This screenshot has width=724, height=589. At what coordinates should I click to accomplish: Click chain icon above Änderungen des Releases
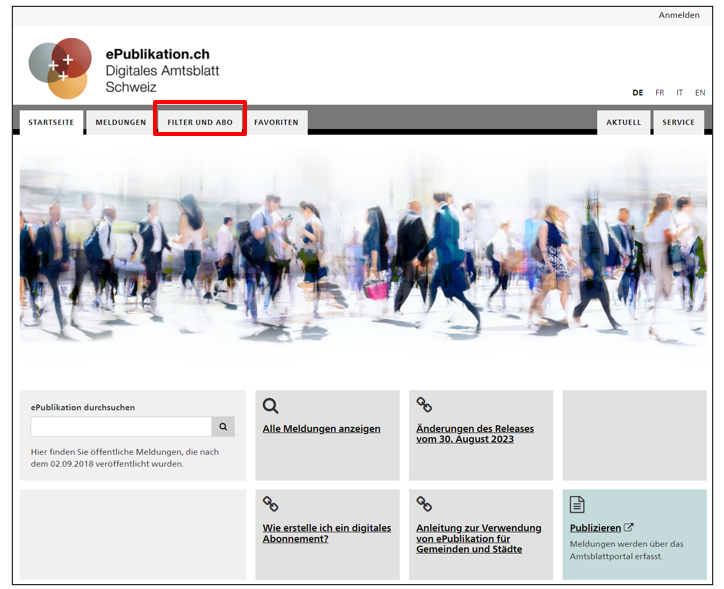[x=424, y=404]
